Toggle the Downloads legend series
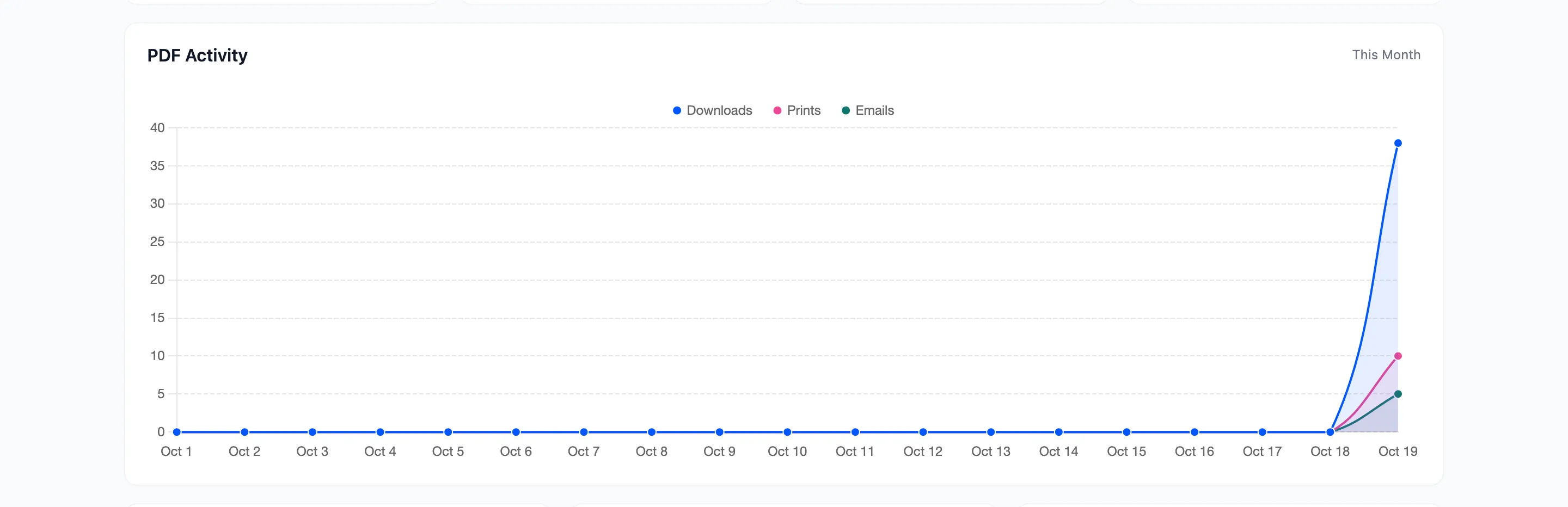Viewport: 1568px width, 507px height. pos(712,110)
